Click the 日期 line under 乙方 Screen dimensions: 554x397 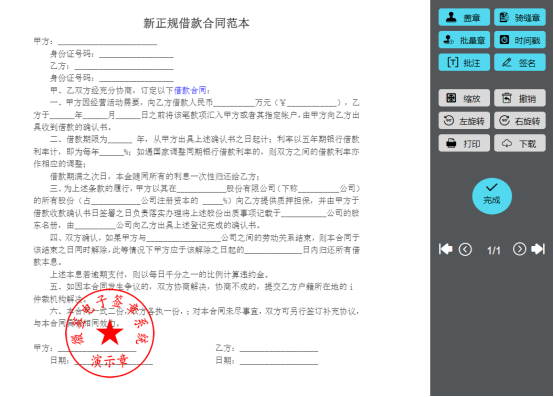point(279,362)
